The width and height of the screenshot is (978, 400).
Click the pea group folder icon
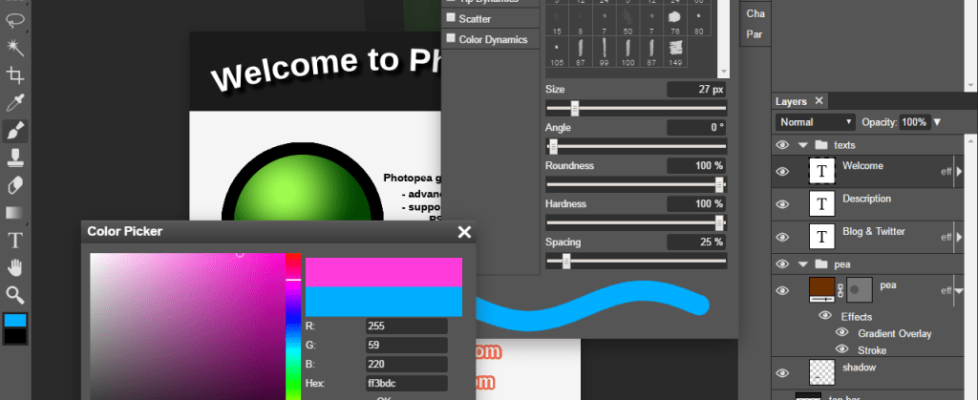[x=821, y=264]
